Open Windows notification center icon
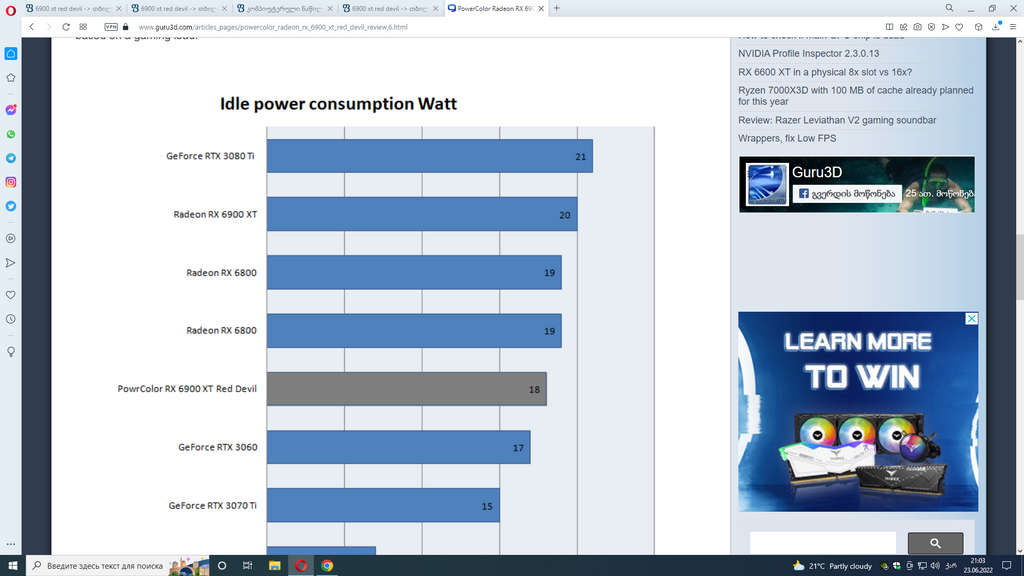The width and height of the screenshot is (1024, 576). point(1006,566)
